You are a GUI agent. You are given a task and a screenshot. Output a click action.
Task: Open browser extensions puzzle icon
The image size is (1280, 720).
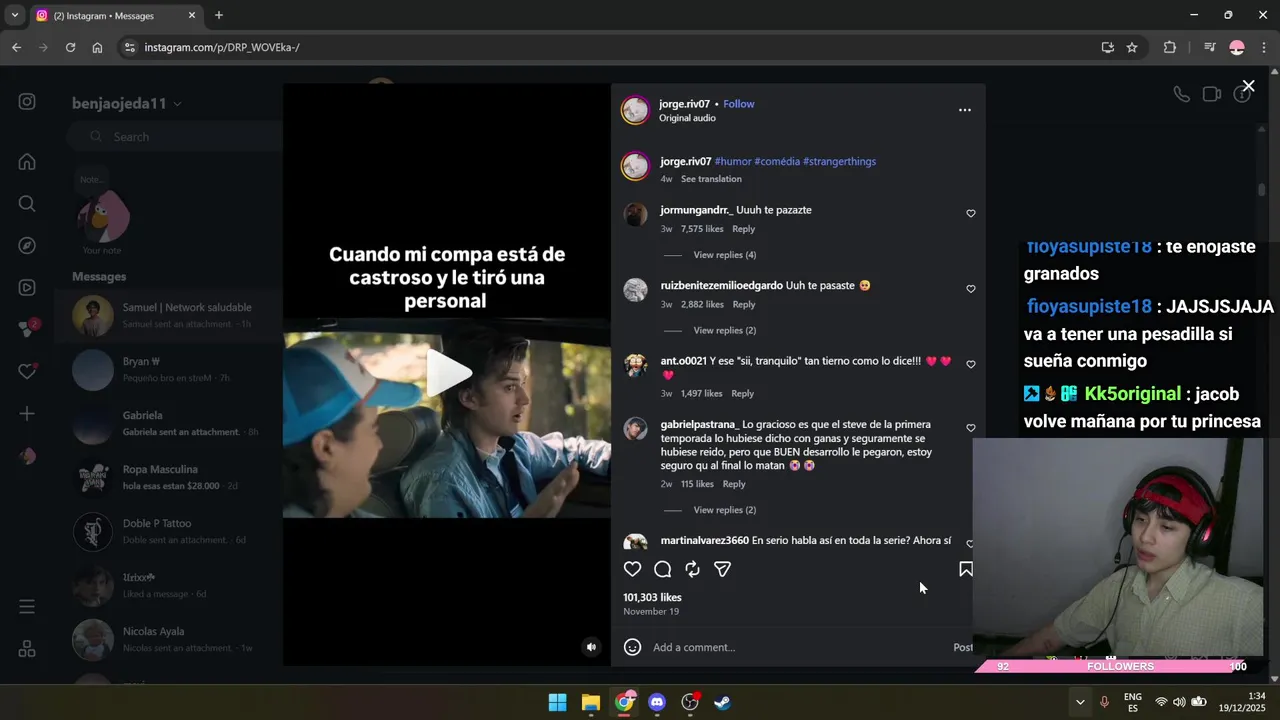pyautogui.click(x=1170, y=47)
